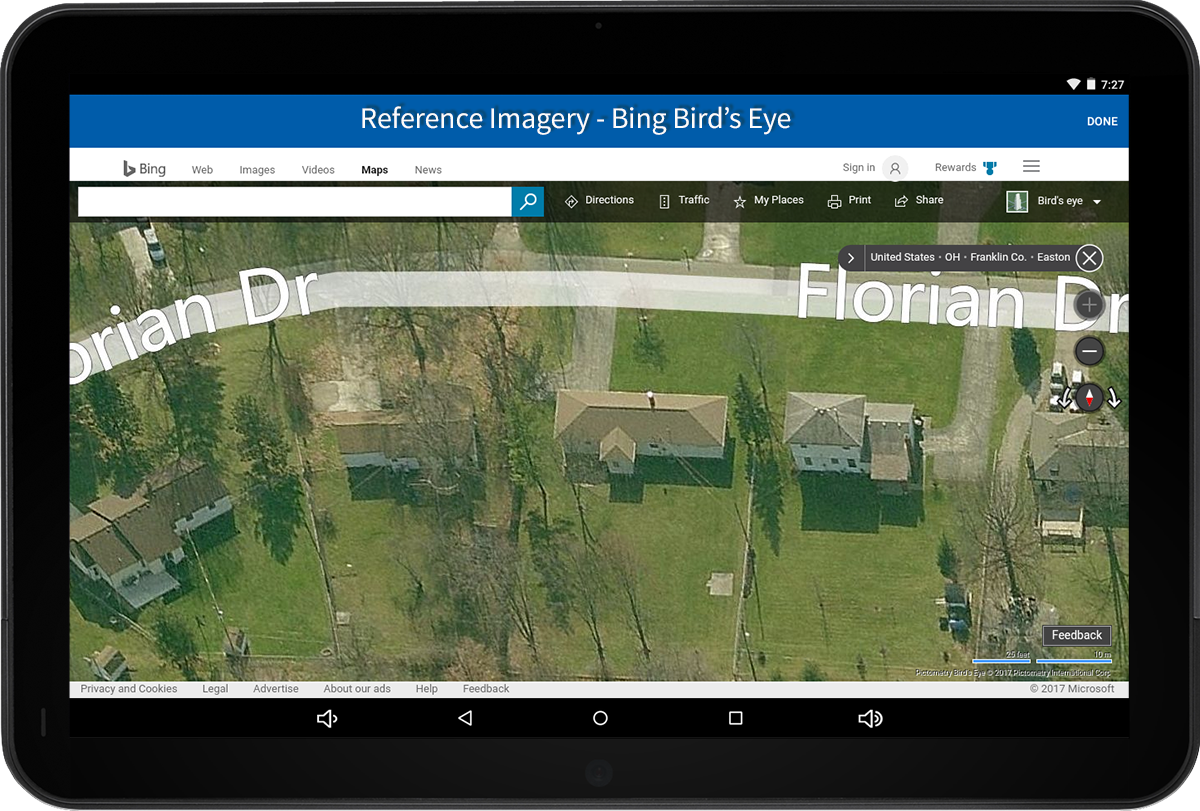This screenshot has width=1200, height=811.
Task: Click the Bird's eye style thumbnail
Action: [1017, 201]
